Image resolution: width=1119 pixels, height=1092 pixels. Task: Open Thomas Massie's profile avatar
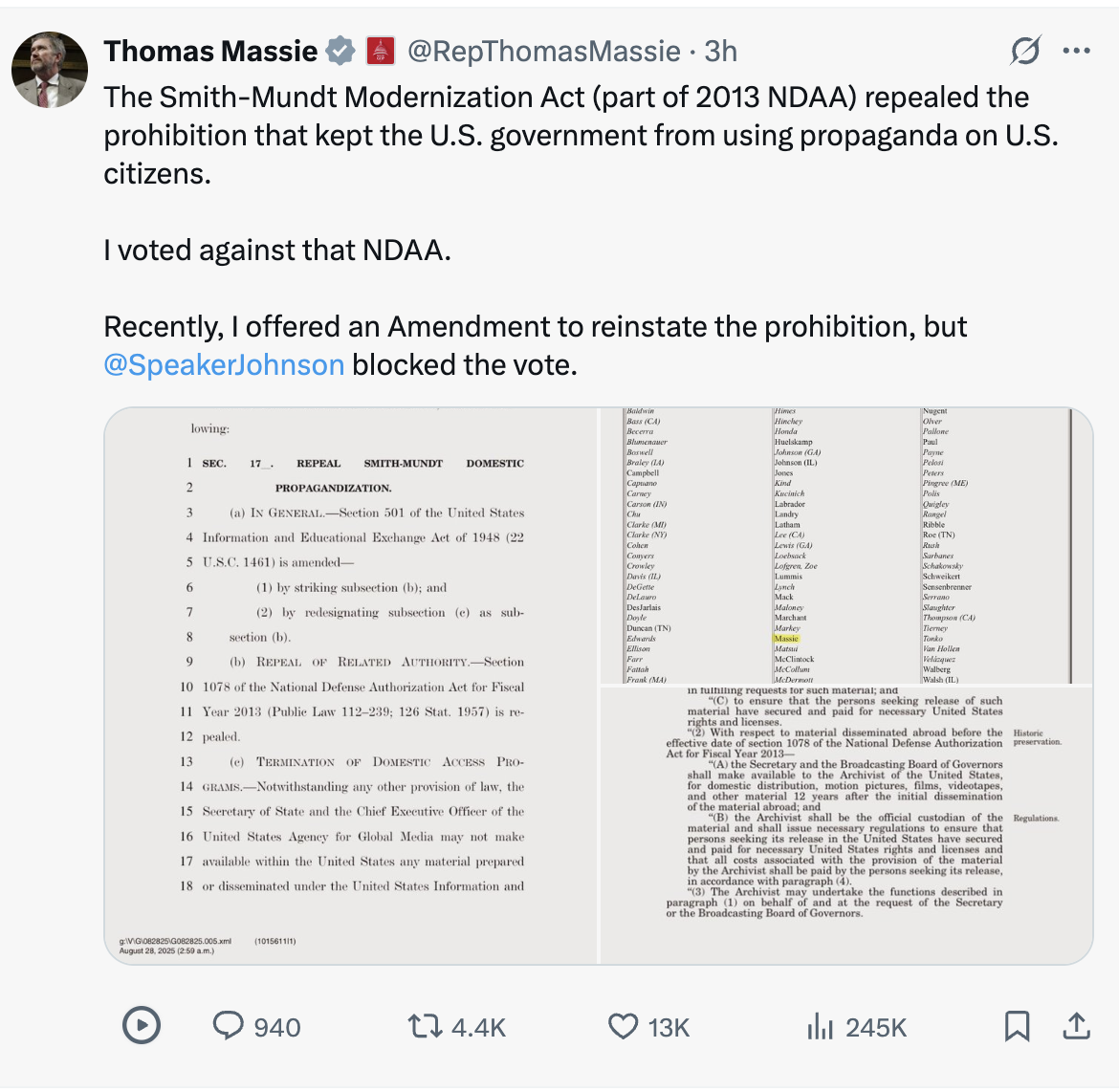tap(50, 70)
